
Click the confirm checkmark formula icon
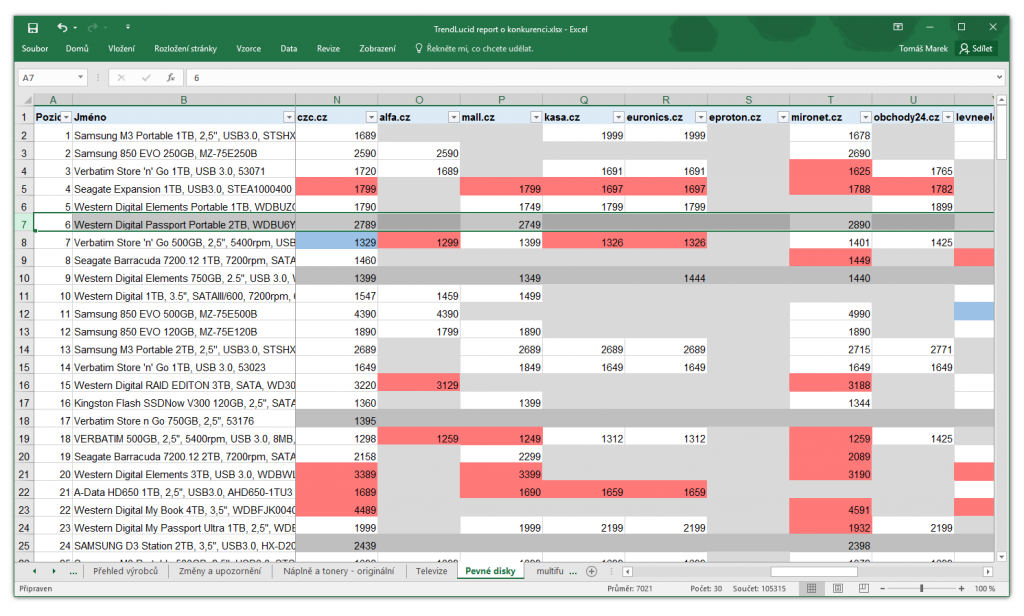[x=146, y=77]
